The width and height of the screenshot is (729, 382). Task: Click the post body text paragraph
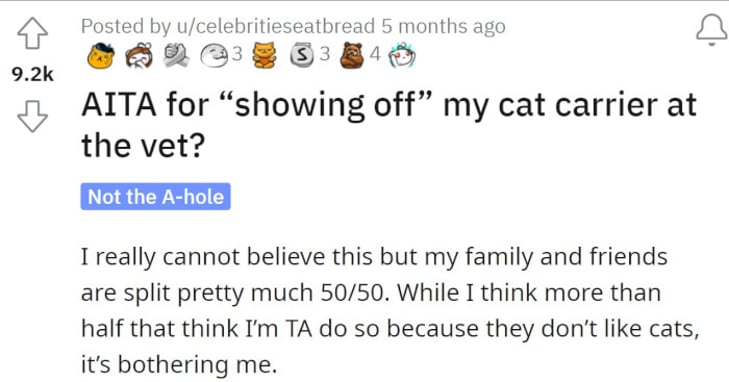pos(390,310)
